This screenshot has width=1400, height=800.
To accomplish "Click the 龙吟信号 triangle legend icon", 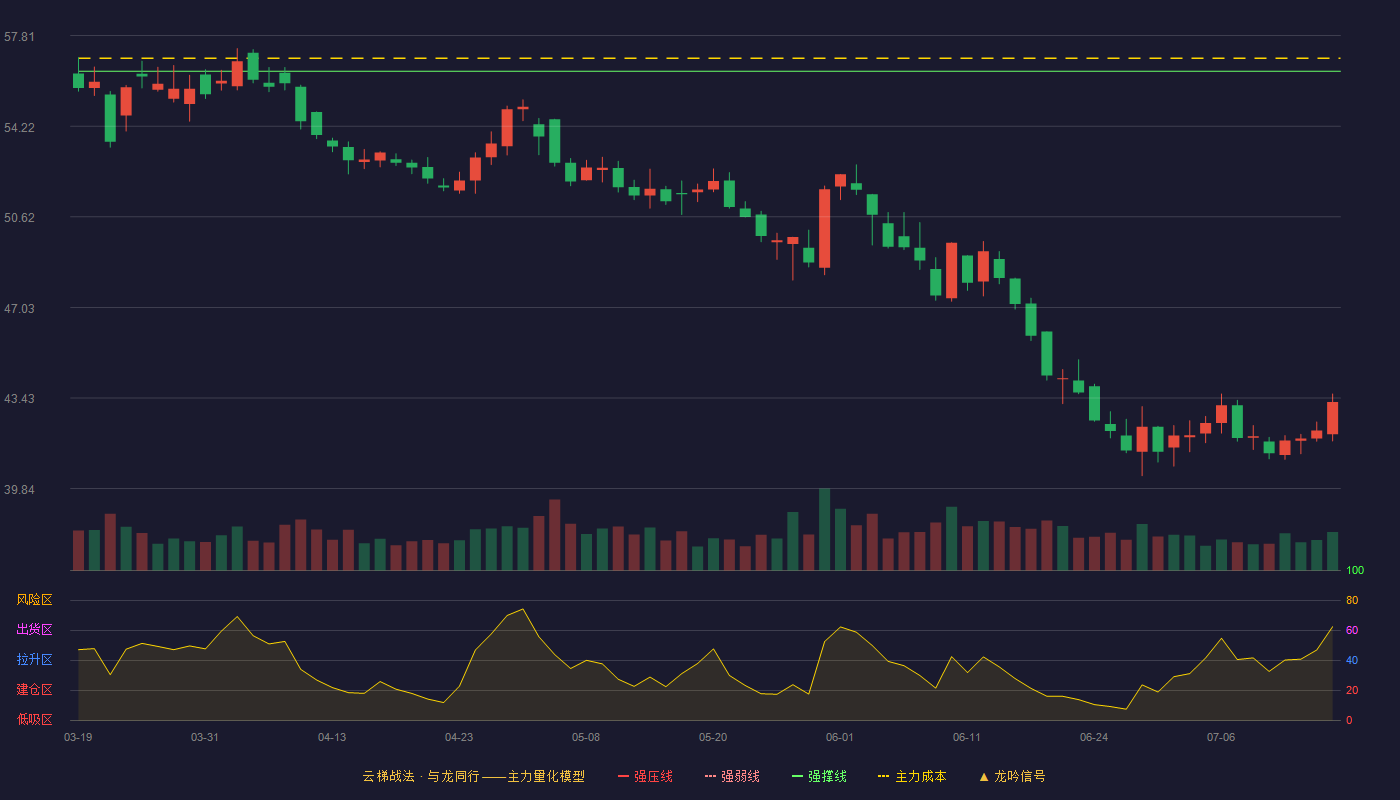I will (x=984, y=776).
